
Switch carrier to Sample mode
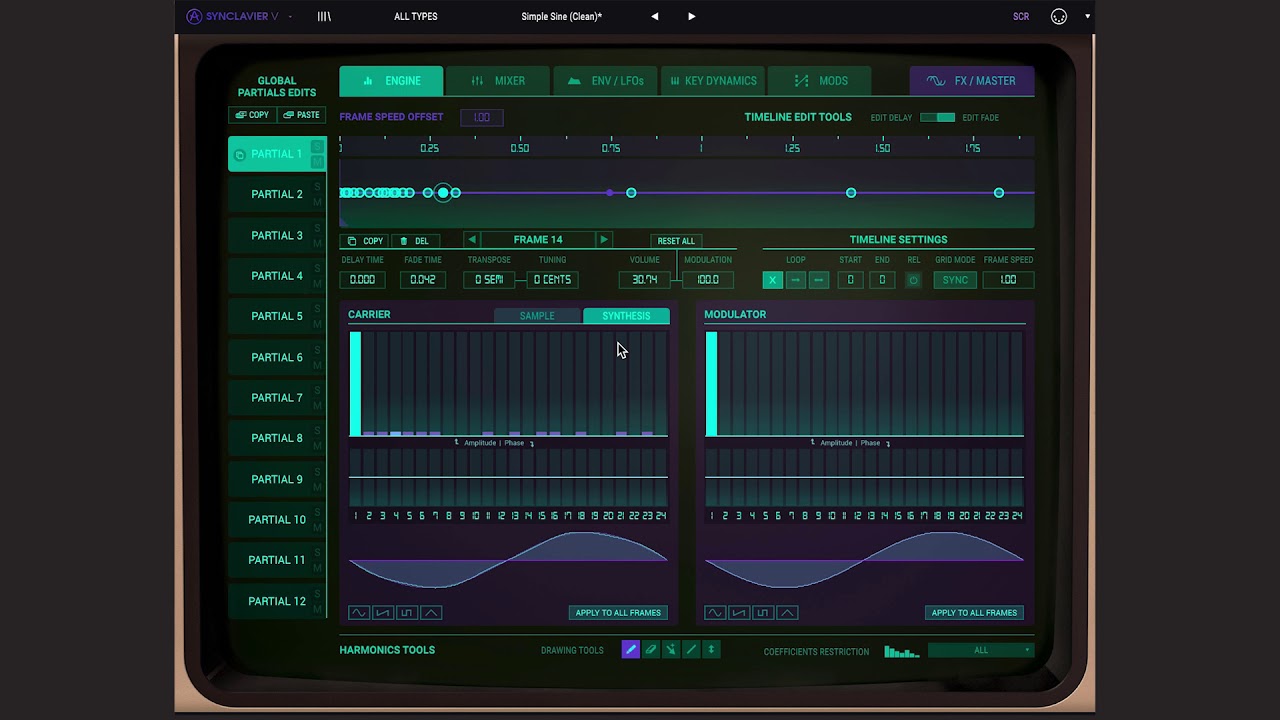click(x=537, y=316)
